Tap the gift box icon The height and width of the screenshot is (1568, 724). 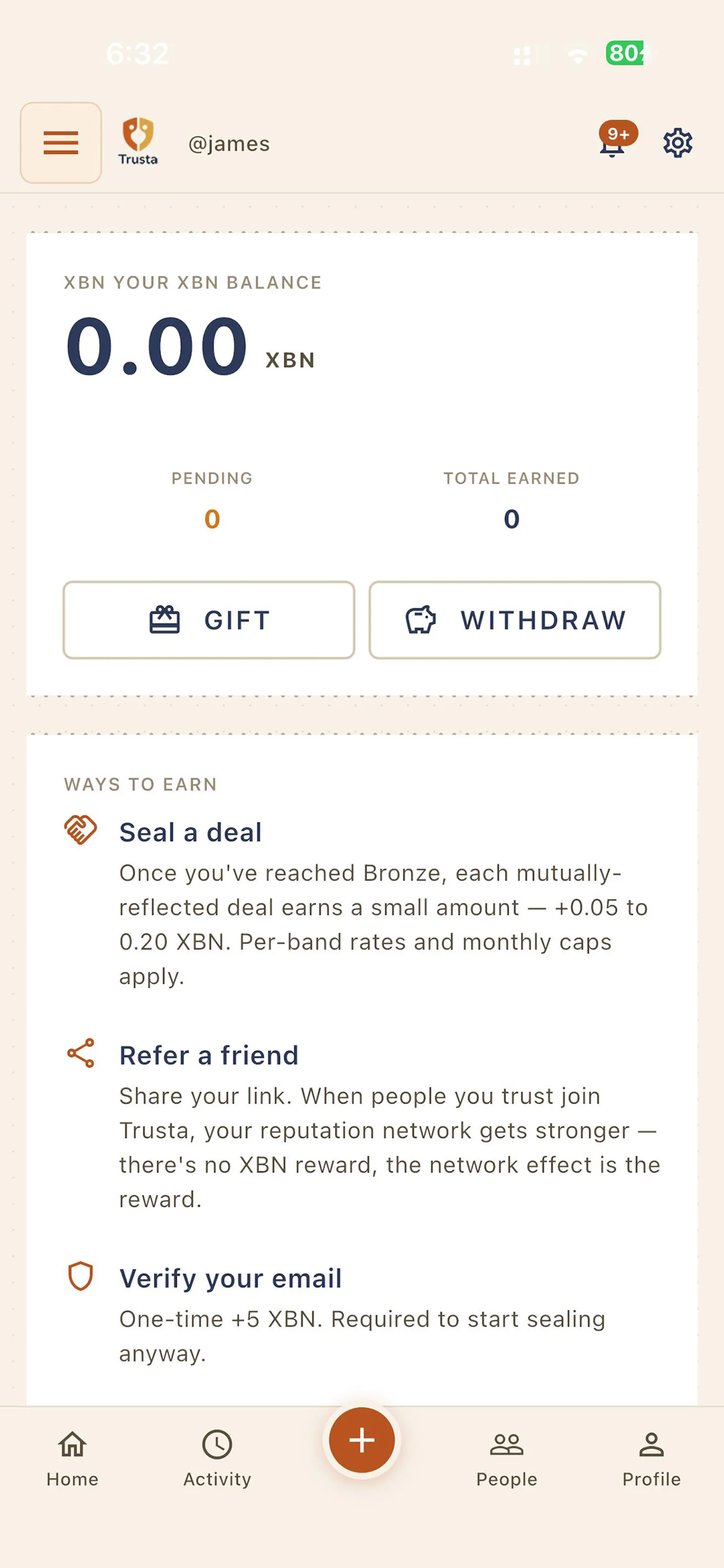[164, 620]
